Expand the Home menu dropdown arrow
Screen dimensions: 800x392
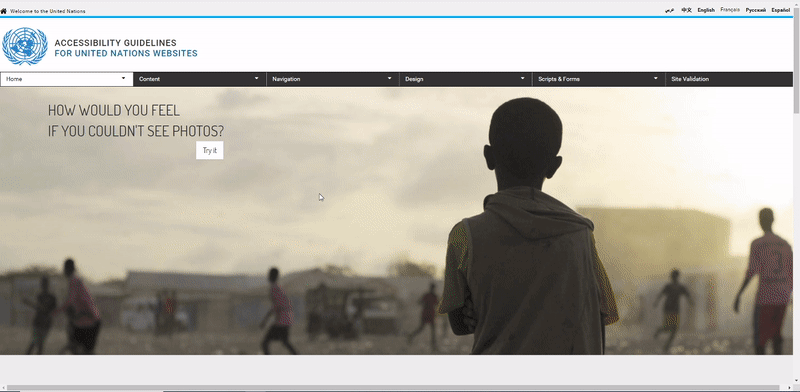click(123, 79)
